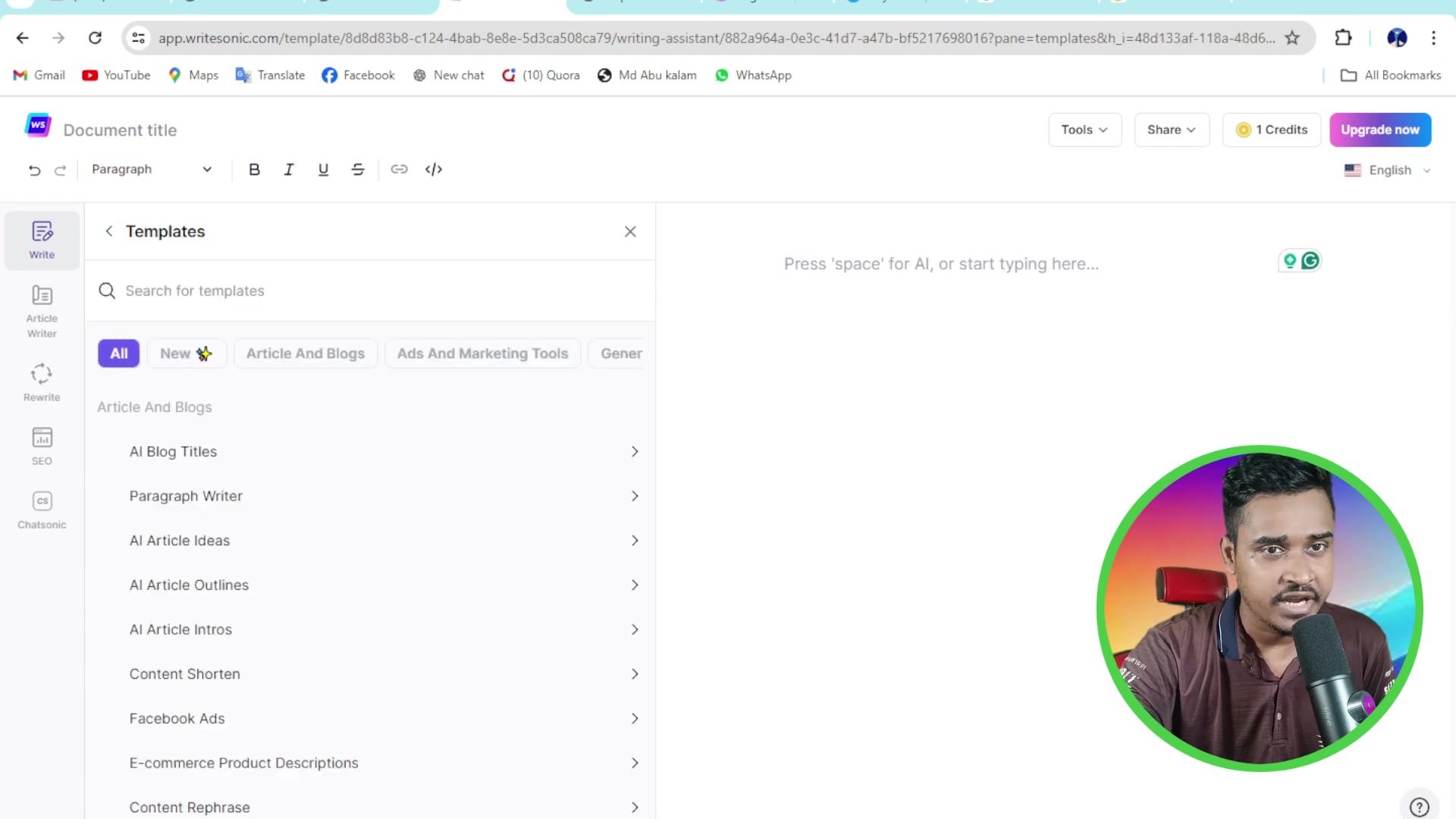
Task: Open the Paragraph style dropdown
Action: [x=152, y=169]
